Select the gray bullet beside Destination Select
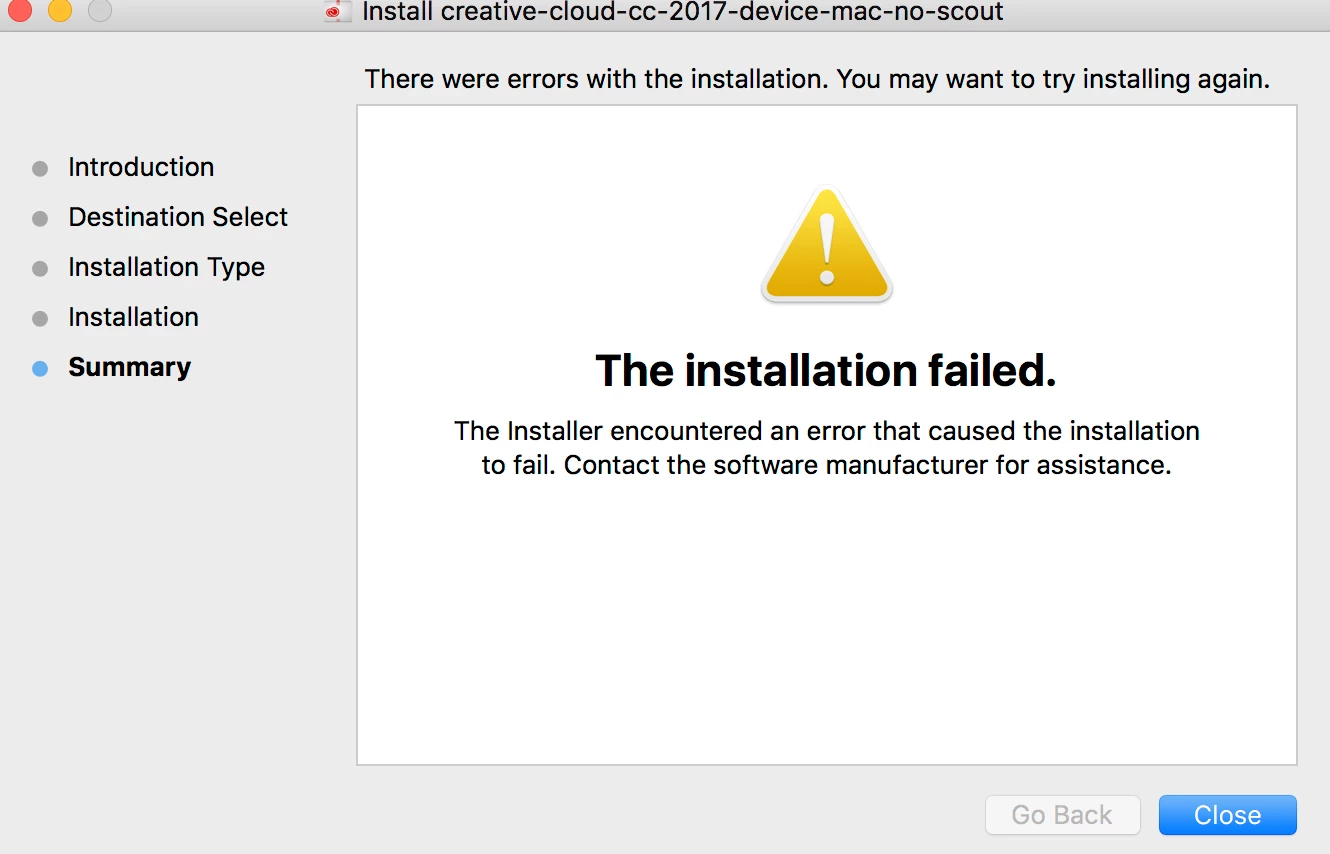The image size is (1330, 854). [40, 218]
